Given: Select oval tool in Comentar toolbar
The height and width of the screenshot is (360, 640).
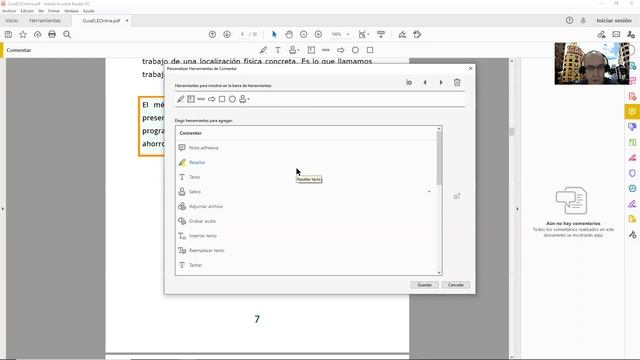Looking at the screenshot, I should coord(355,50).
